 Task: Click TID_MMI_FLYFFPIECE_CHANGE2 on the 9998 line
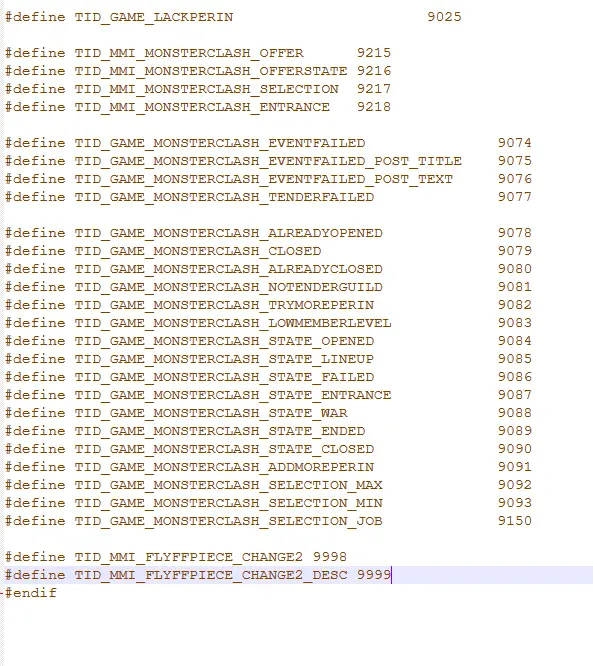(189, 557)
